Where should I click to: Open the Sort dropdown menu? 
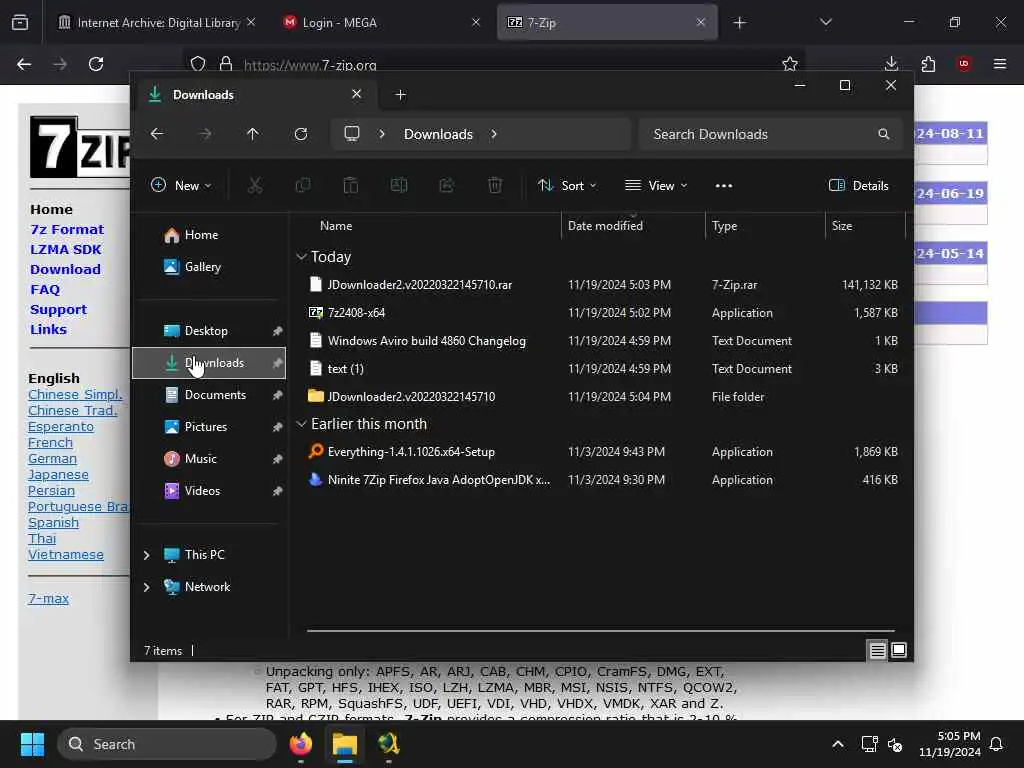point(567,185)
